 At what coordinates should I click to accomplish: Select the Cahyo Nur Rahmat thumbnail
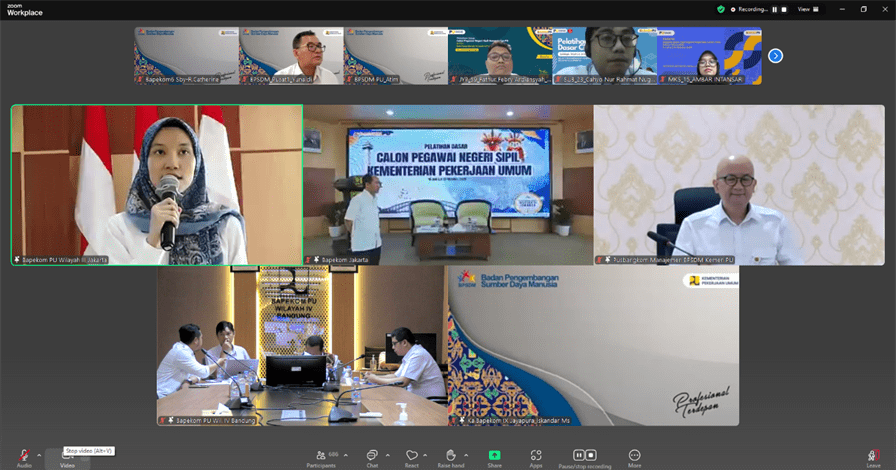click(x=605, y=55)
